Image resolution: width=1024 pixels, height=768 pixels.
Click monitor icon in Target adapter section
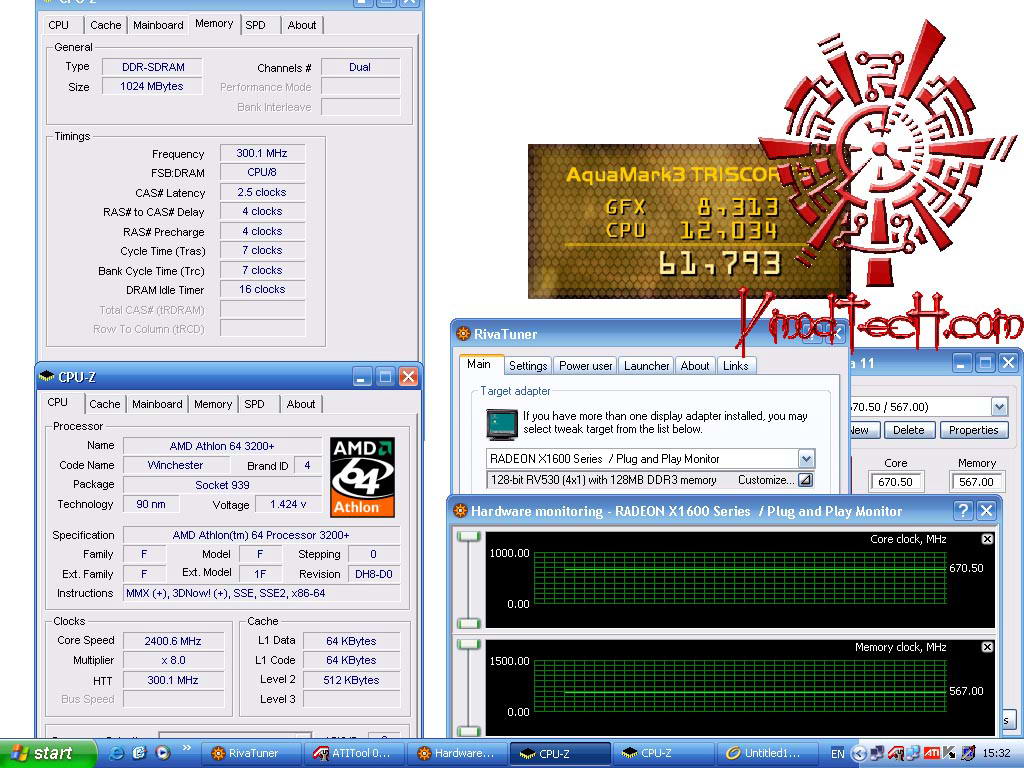point(502,423)
